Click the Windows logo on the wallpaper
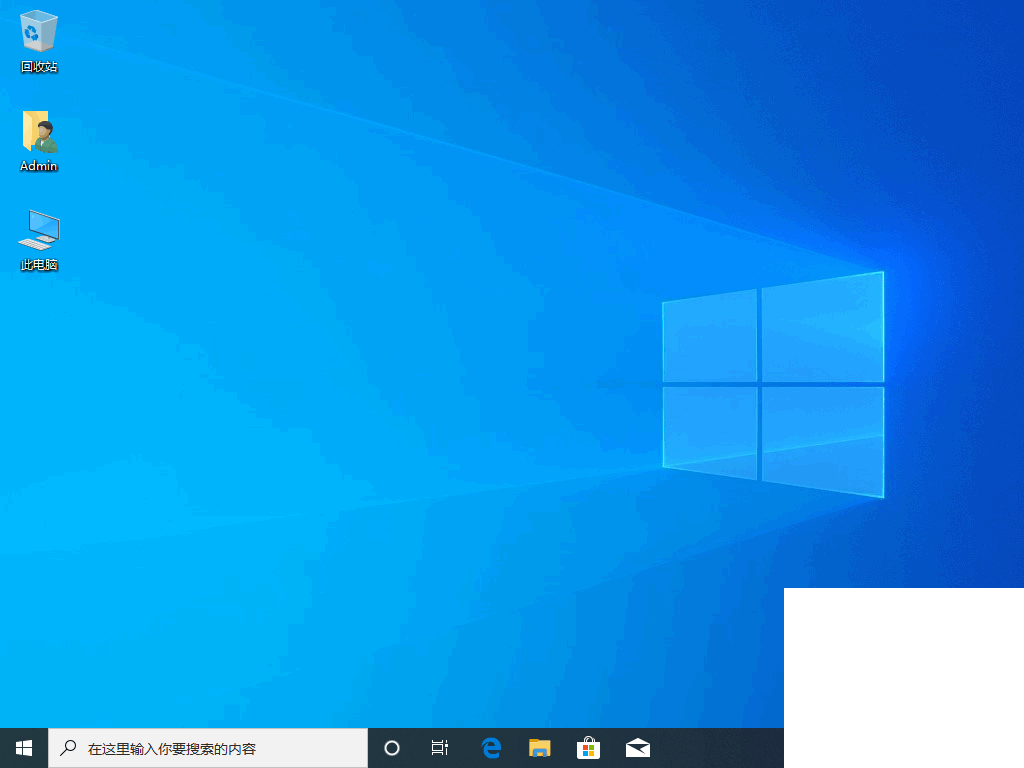Viewport: 1024px width, 768px height. coord(772,384)
